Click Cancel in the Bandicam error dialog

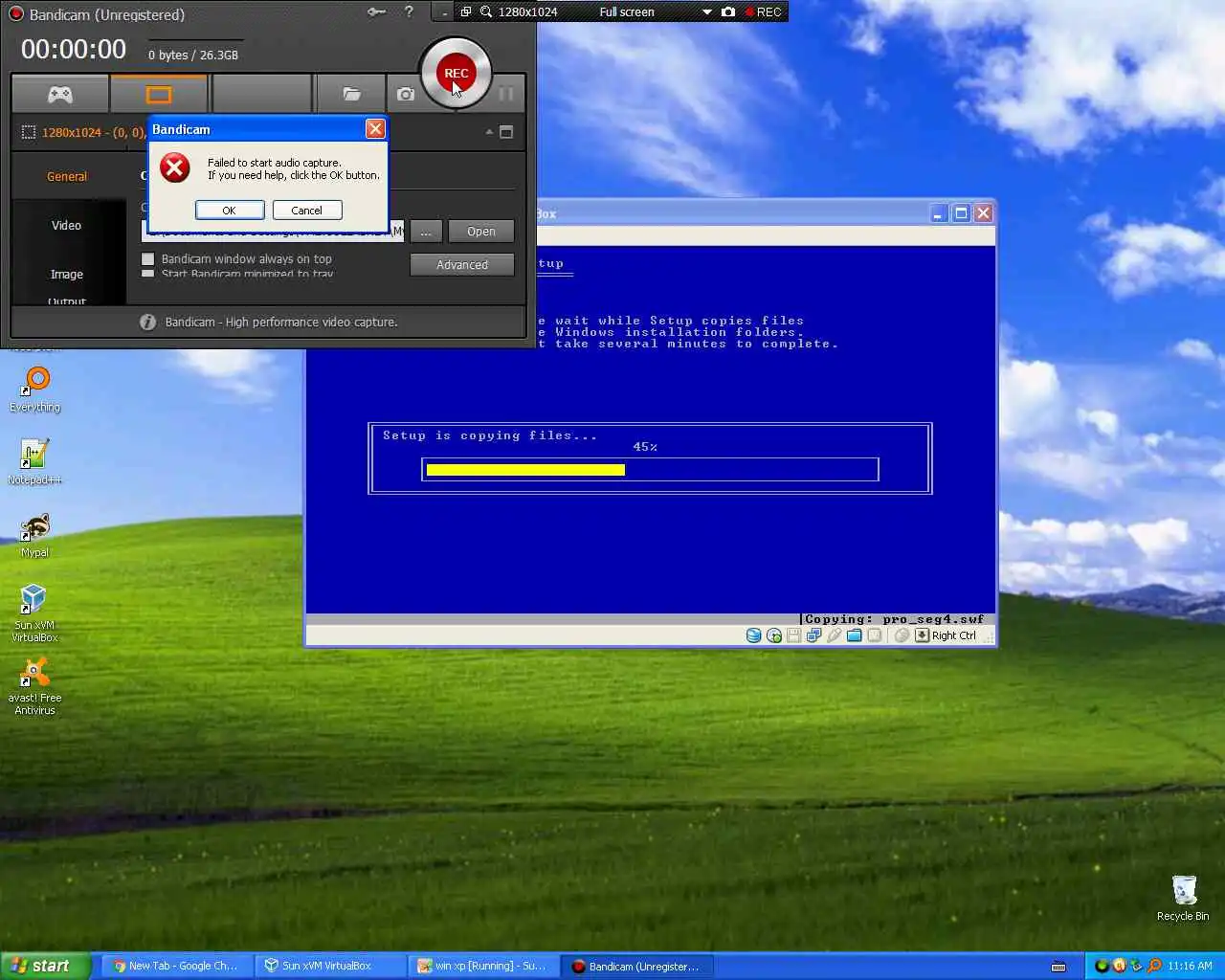click(307, 210)
